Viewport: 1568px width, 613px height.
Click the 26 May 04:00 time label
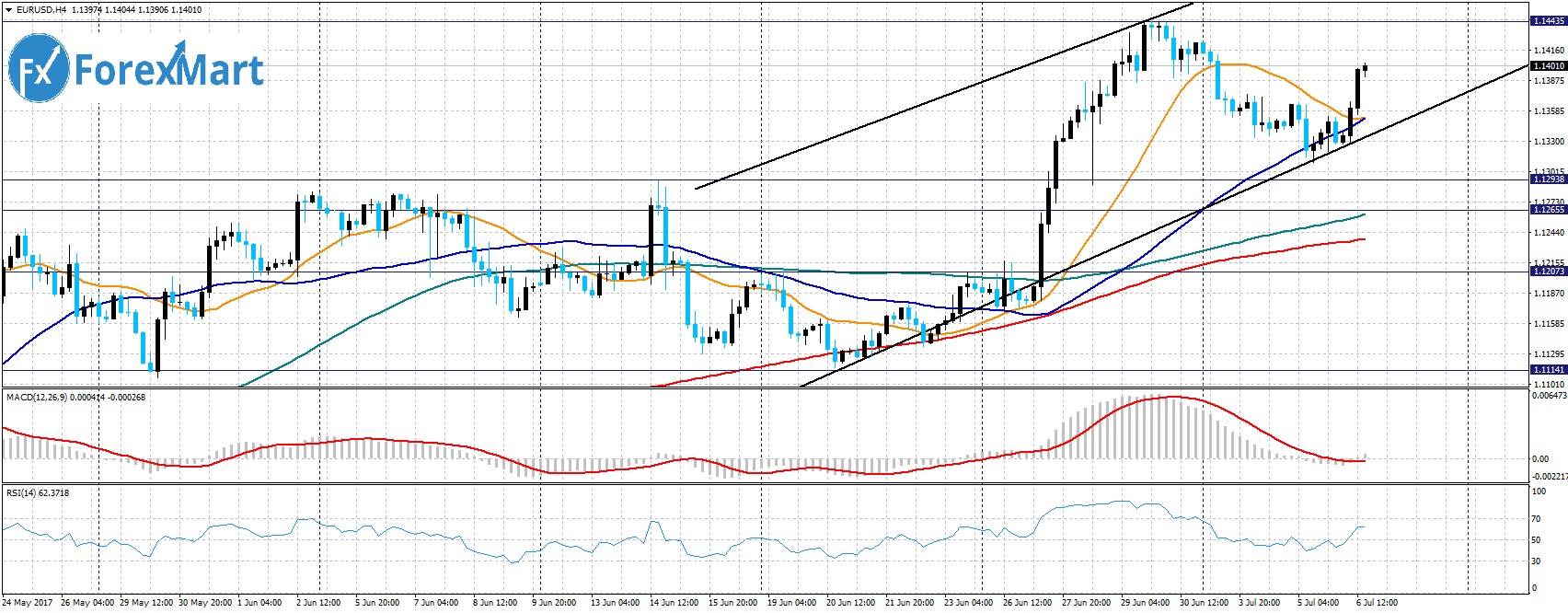[87, 603]
